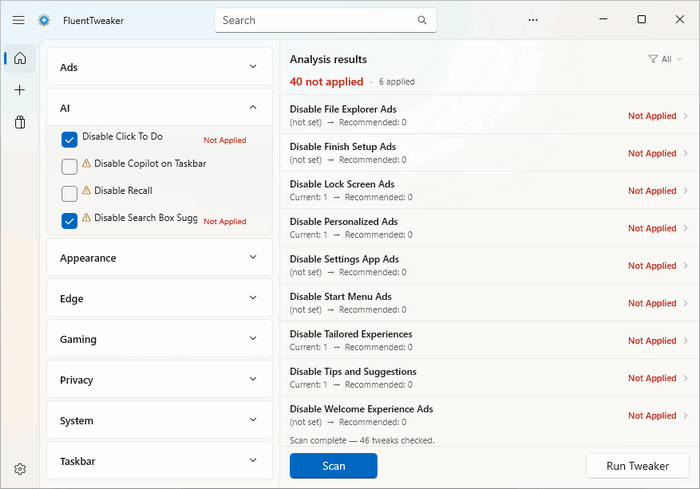Select the Disable Tips and Suggestions result

click(x=489, y=378)
